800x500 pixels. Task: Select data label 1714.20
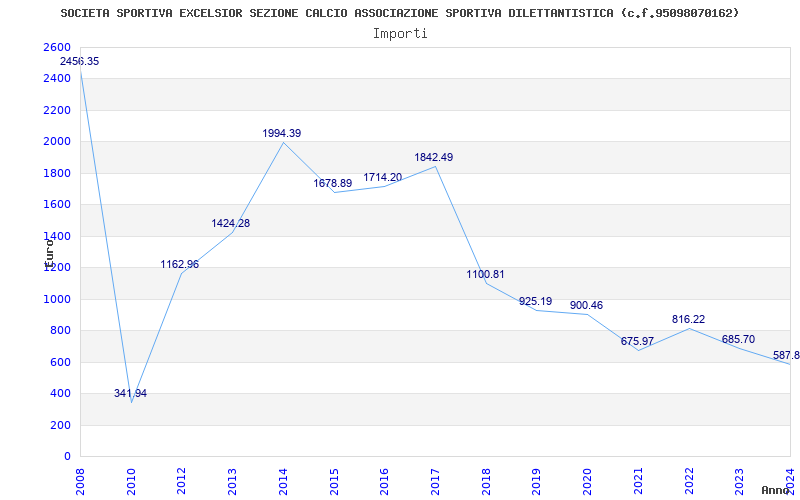coord(383,178)
